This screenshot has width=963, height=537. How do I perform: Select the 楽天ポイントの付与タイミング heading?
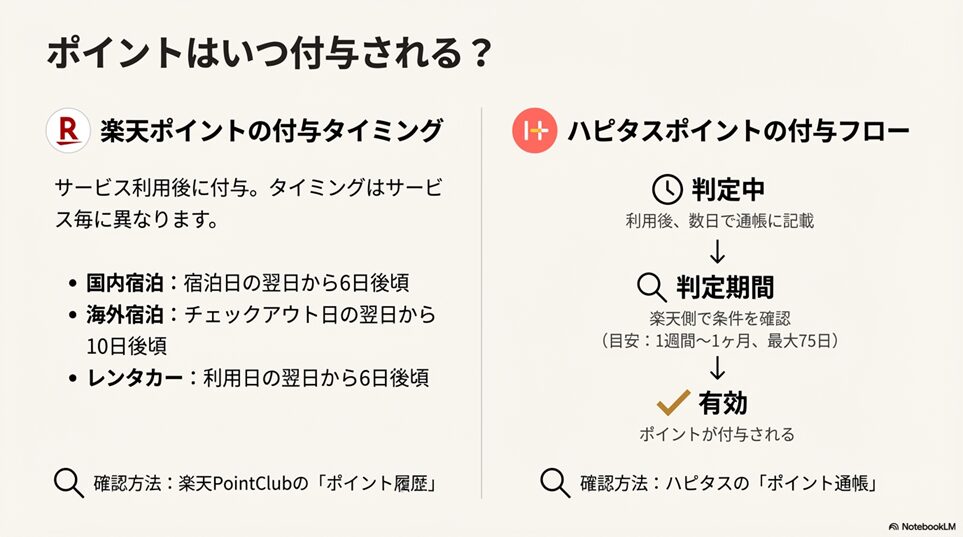click(270, 131)
